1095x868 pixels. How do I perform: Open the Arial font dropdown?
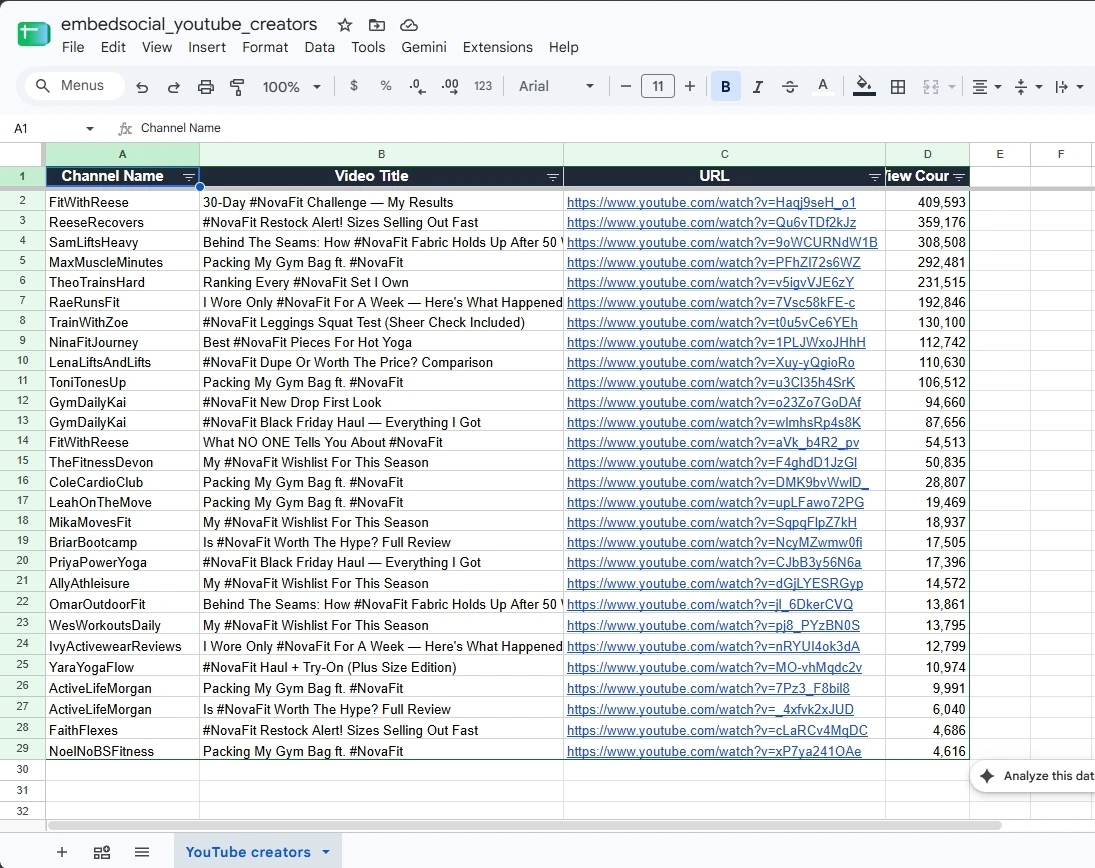coord(556,86)
